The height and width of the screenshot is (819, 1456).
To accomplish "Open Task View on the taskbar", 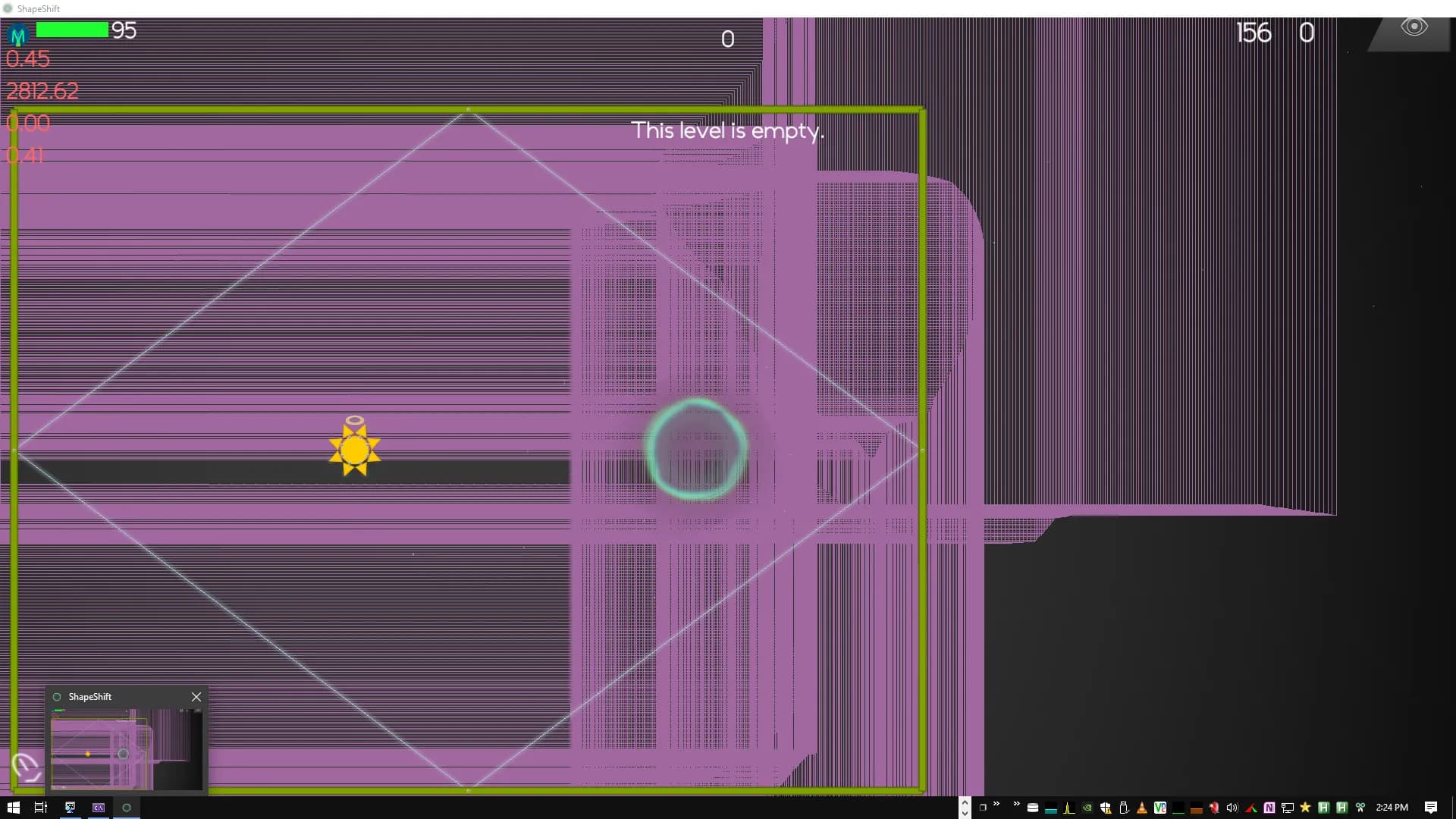I will [41, 808].
